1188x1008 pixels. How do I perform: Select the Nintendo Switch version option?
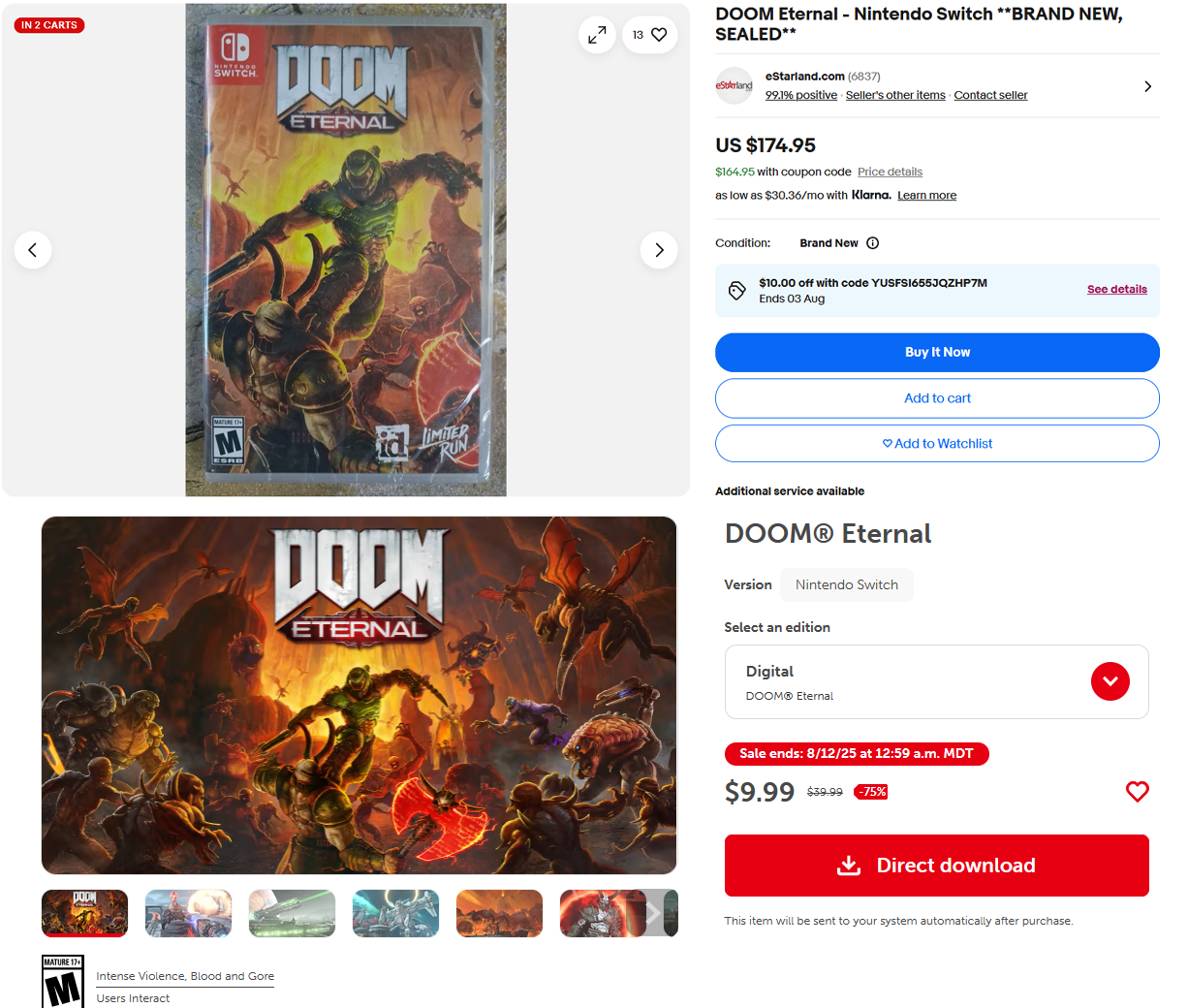click(846, 584)
